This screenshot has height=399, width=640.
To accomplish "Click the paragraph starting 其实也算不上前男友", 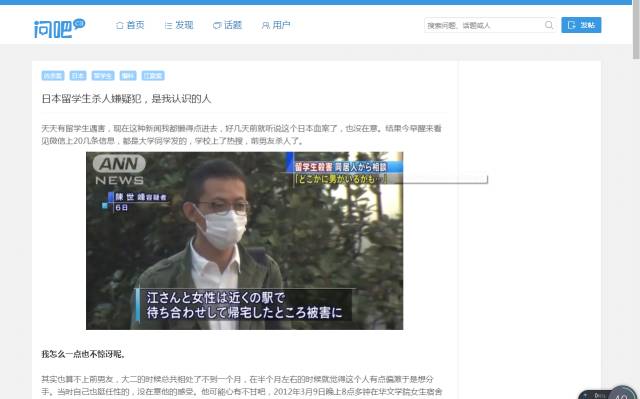I will coord(241,386).
